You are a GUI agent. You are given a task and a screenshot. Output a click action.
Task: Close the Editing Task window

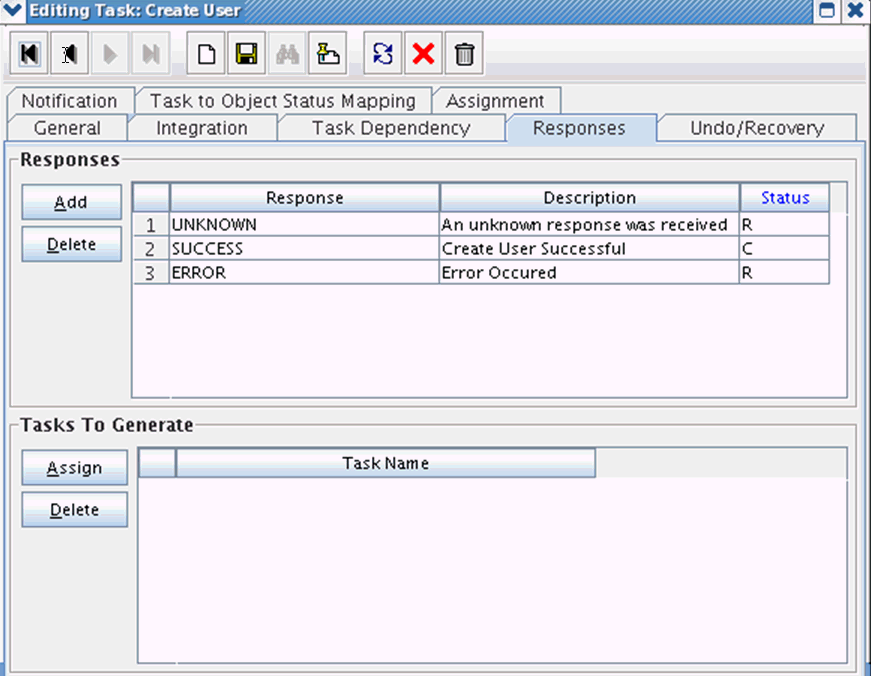[856, 10]
